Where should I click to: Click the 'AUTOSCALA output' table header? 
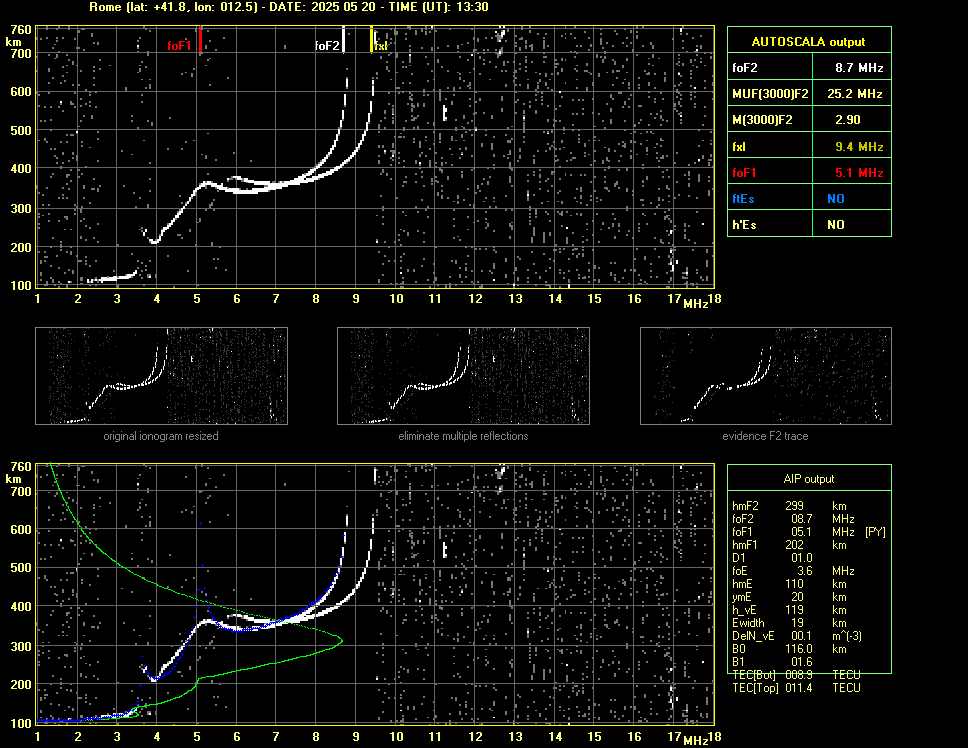[x=809, y=42]
